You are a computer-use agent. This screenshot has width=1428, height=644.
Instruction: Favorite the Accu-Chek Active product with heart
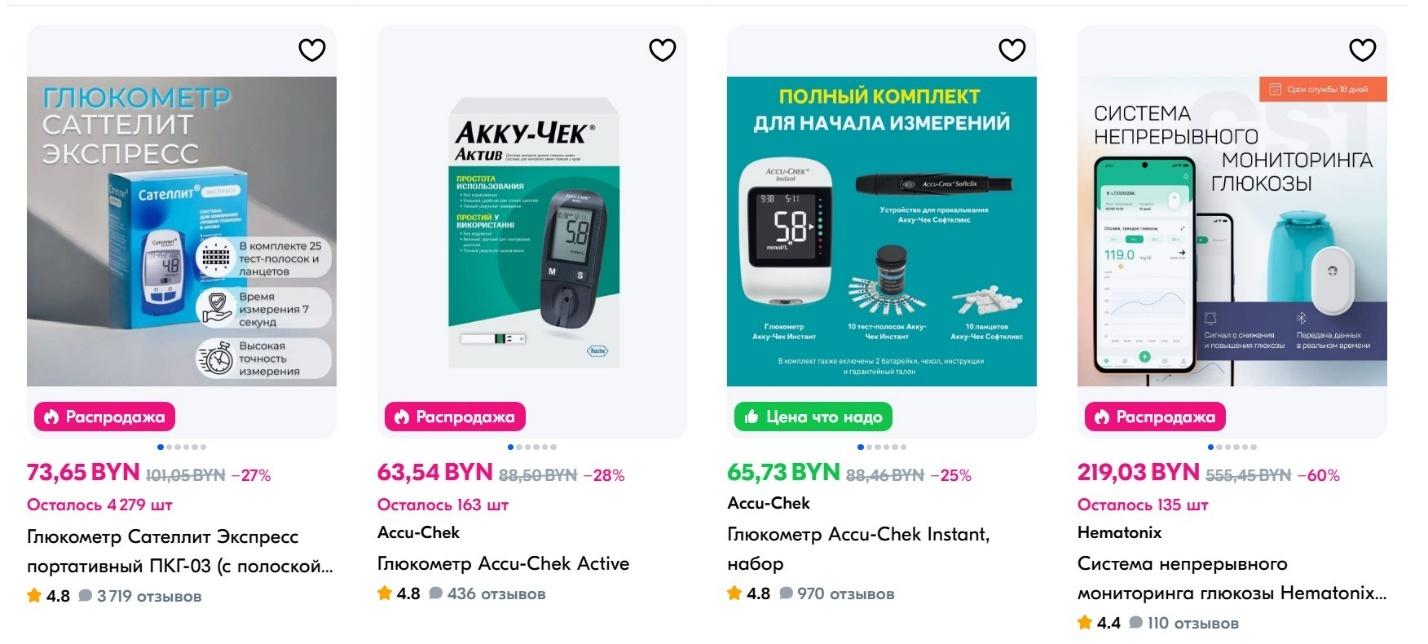pos(663,50)
